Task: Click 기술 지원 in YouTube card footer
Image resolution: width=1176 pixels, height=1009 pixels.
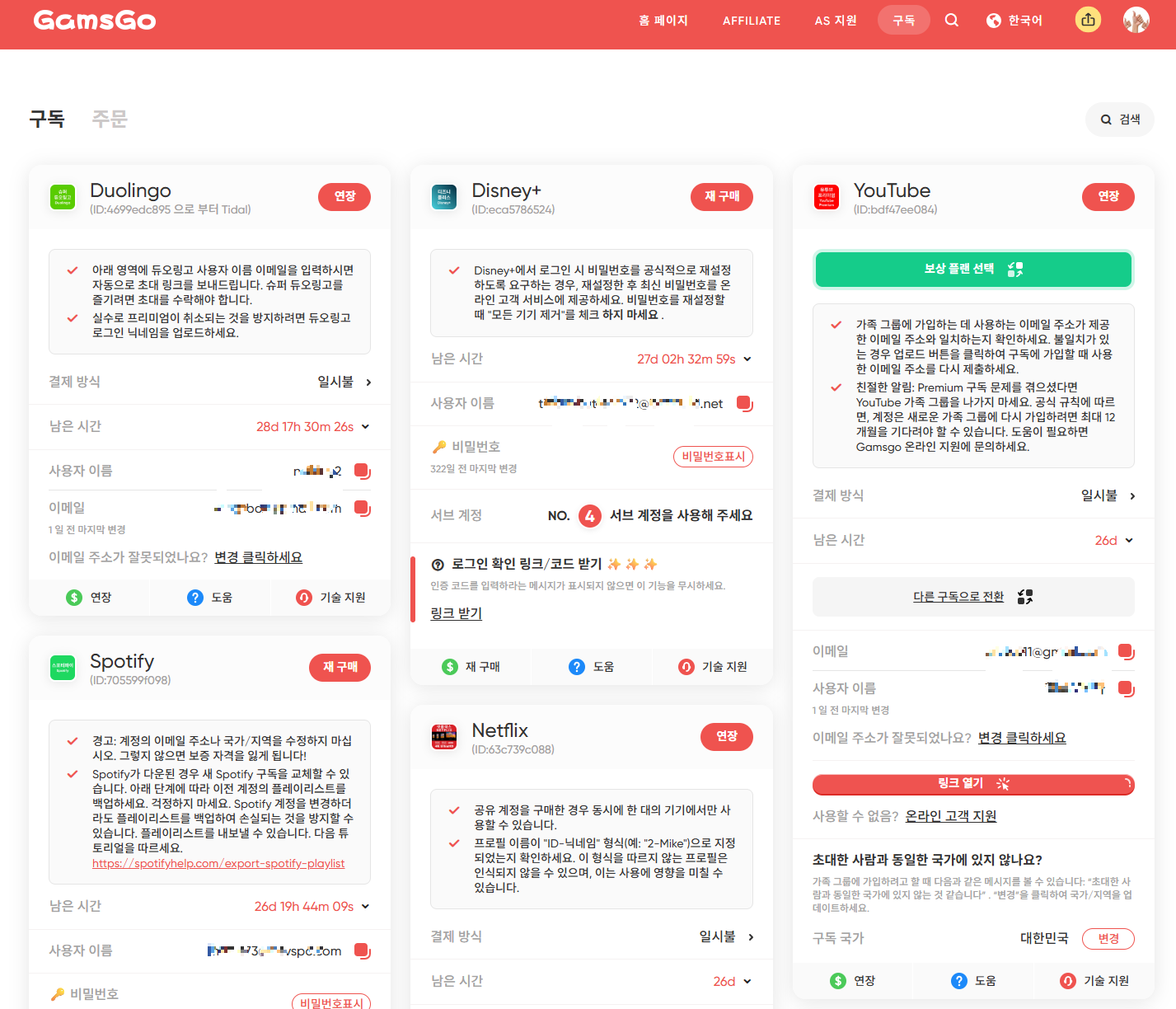Action: (x=1094, y=981)
